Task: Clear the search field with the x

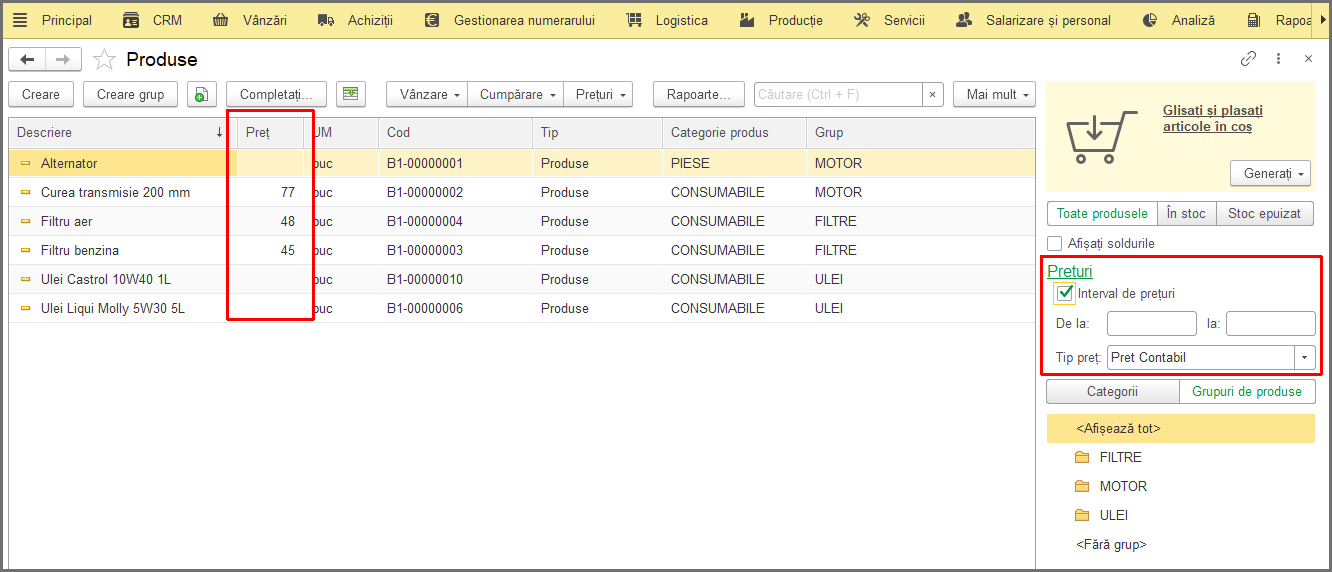Action: [932, 94]
